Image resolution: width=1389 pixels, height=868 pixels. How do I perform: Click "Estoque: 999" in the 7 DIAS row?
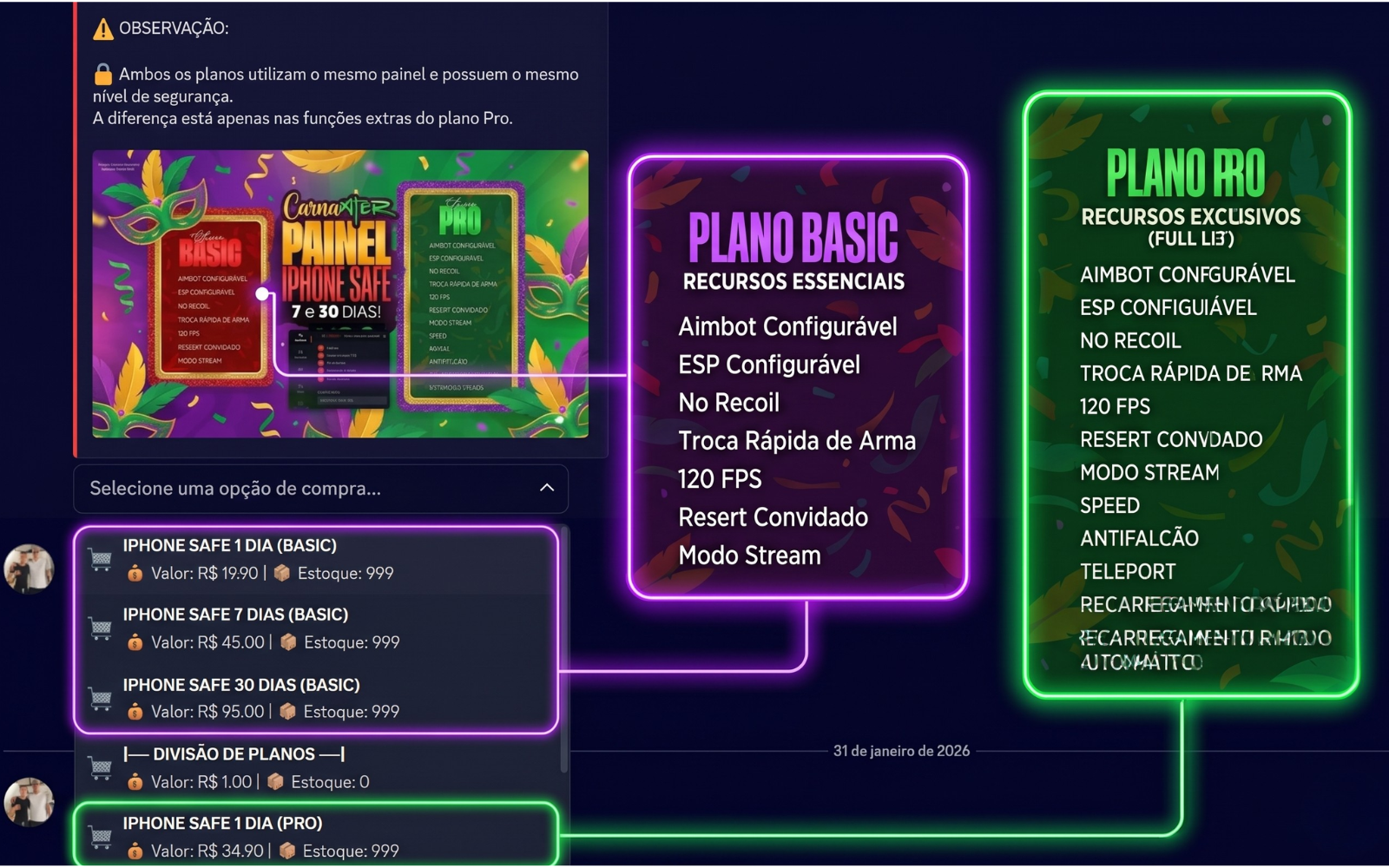pos(352,642)
